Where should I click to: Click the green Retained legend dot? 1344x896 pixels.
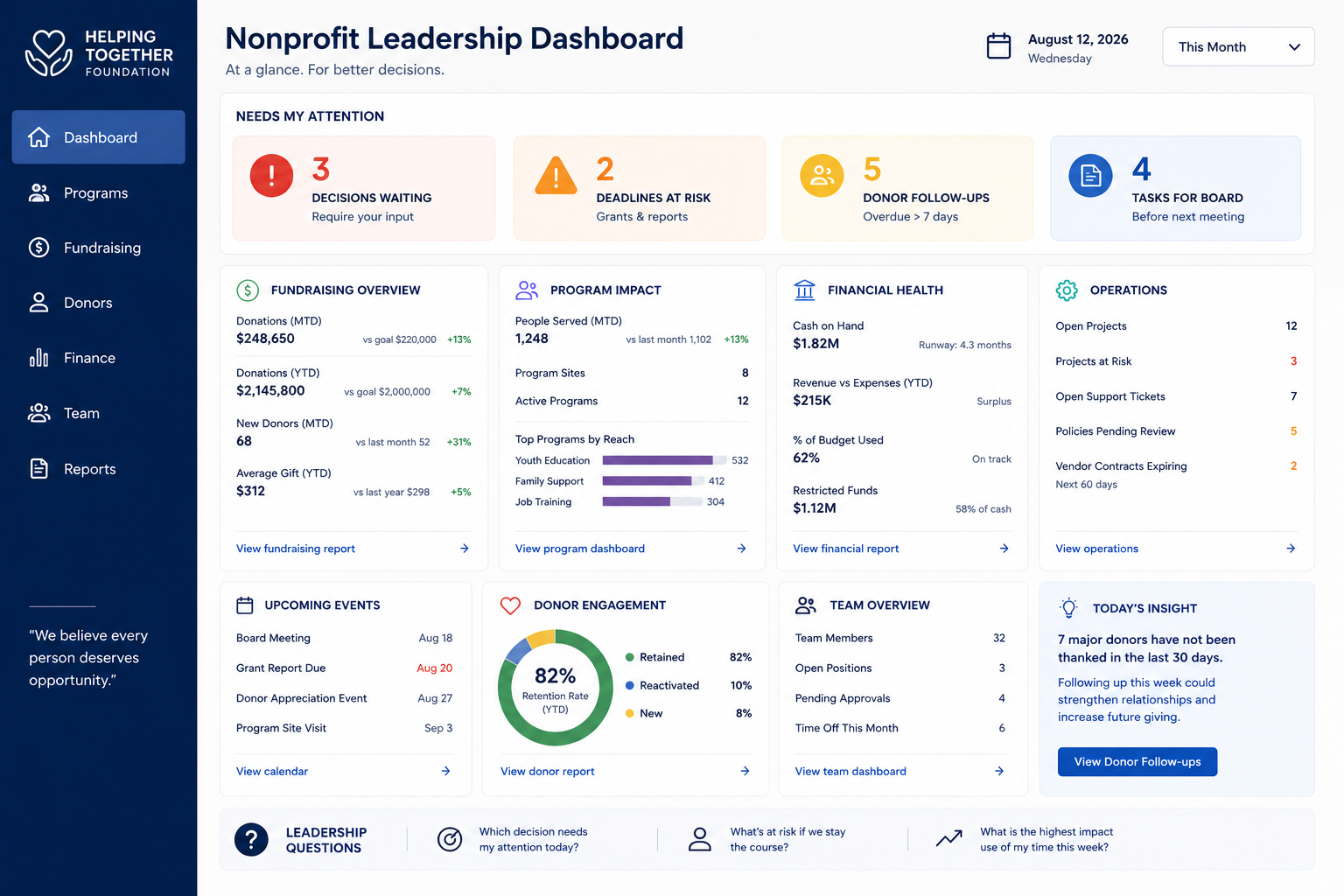(629, 657)
